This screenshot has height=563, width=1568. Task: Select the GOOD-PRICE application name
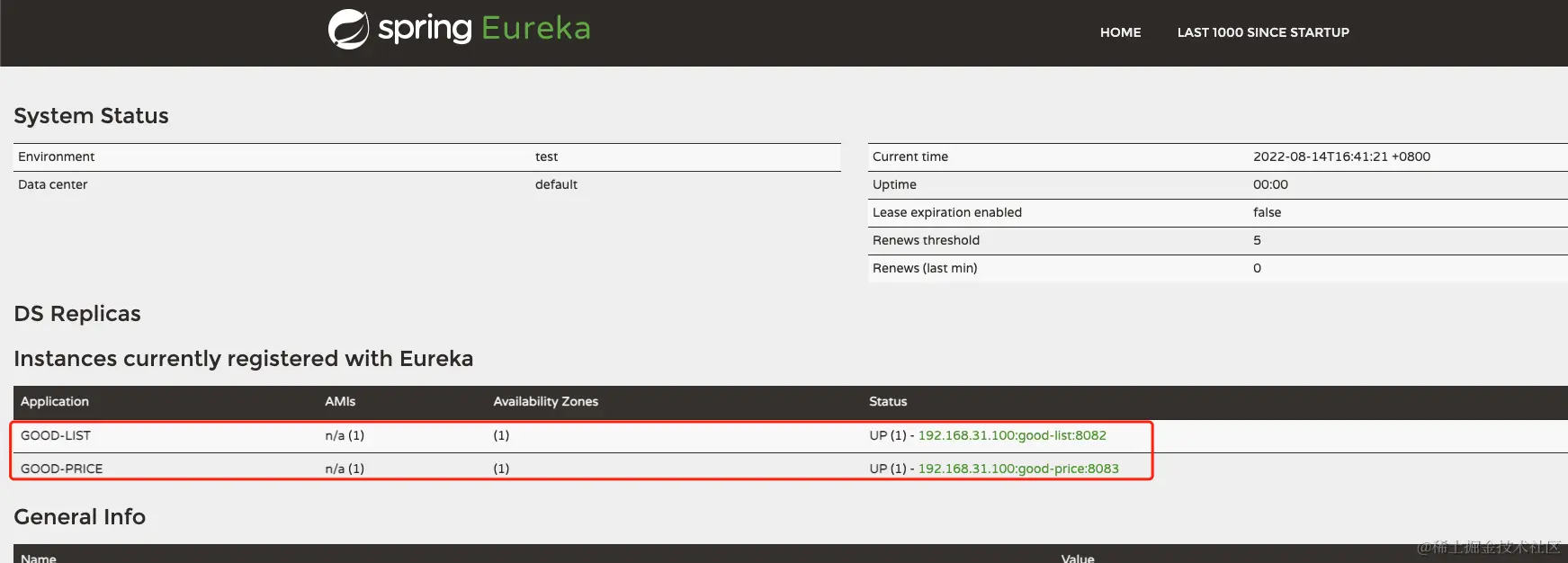pos(62,469)
